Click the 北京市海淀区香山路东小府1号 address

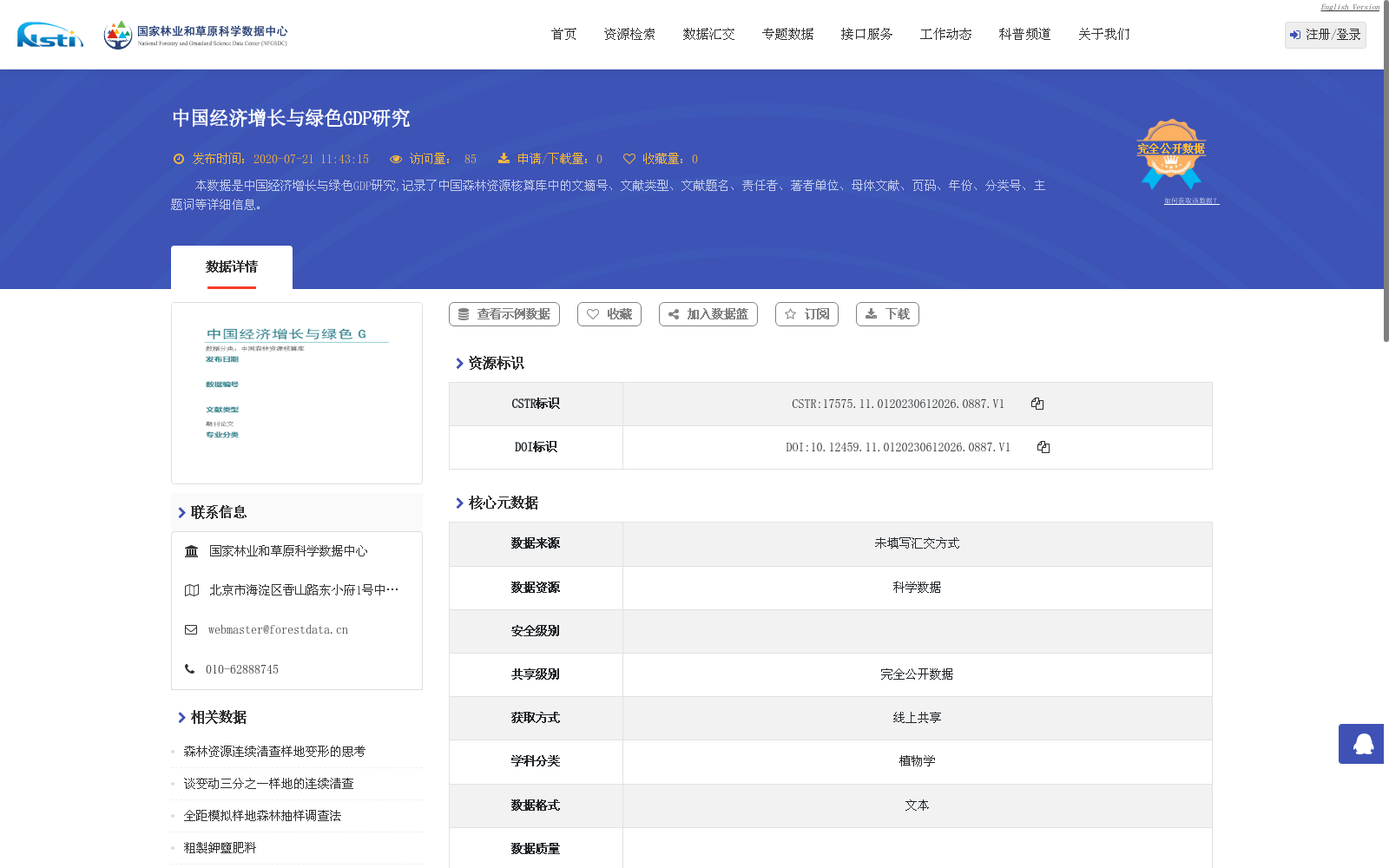pos(304,590)
